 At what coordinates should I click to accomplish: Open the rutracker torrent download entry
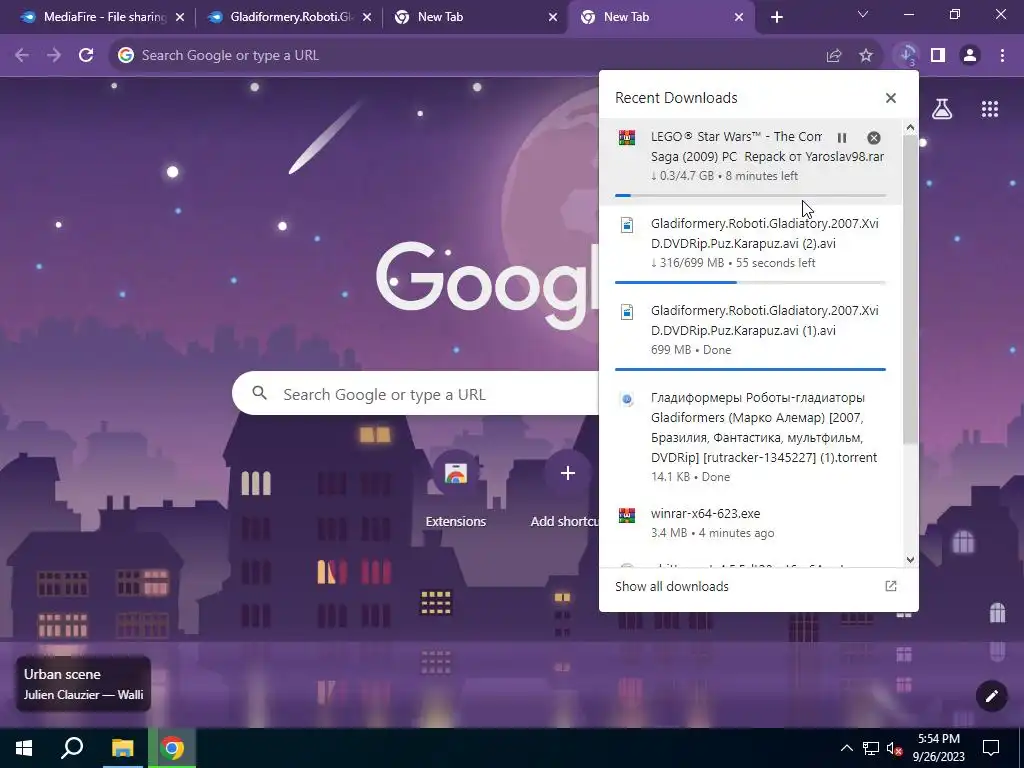coord(750,436)
